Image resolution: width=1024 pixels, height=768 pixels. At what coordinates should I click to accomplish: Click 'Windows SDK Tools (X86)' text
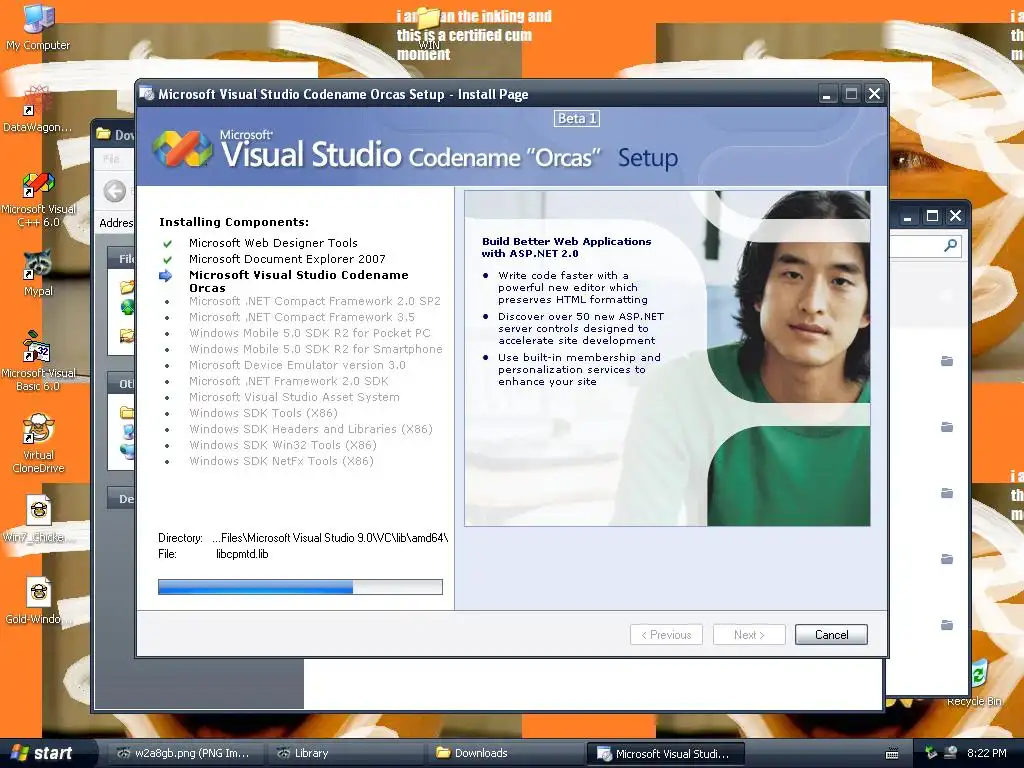(x=263, y=413)
